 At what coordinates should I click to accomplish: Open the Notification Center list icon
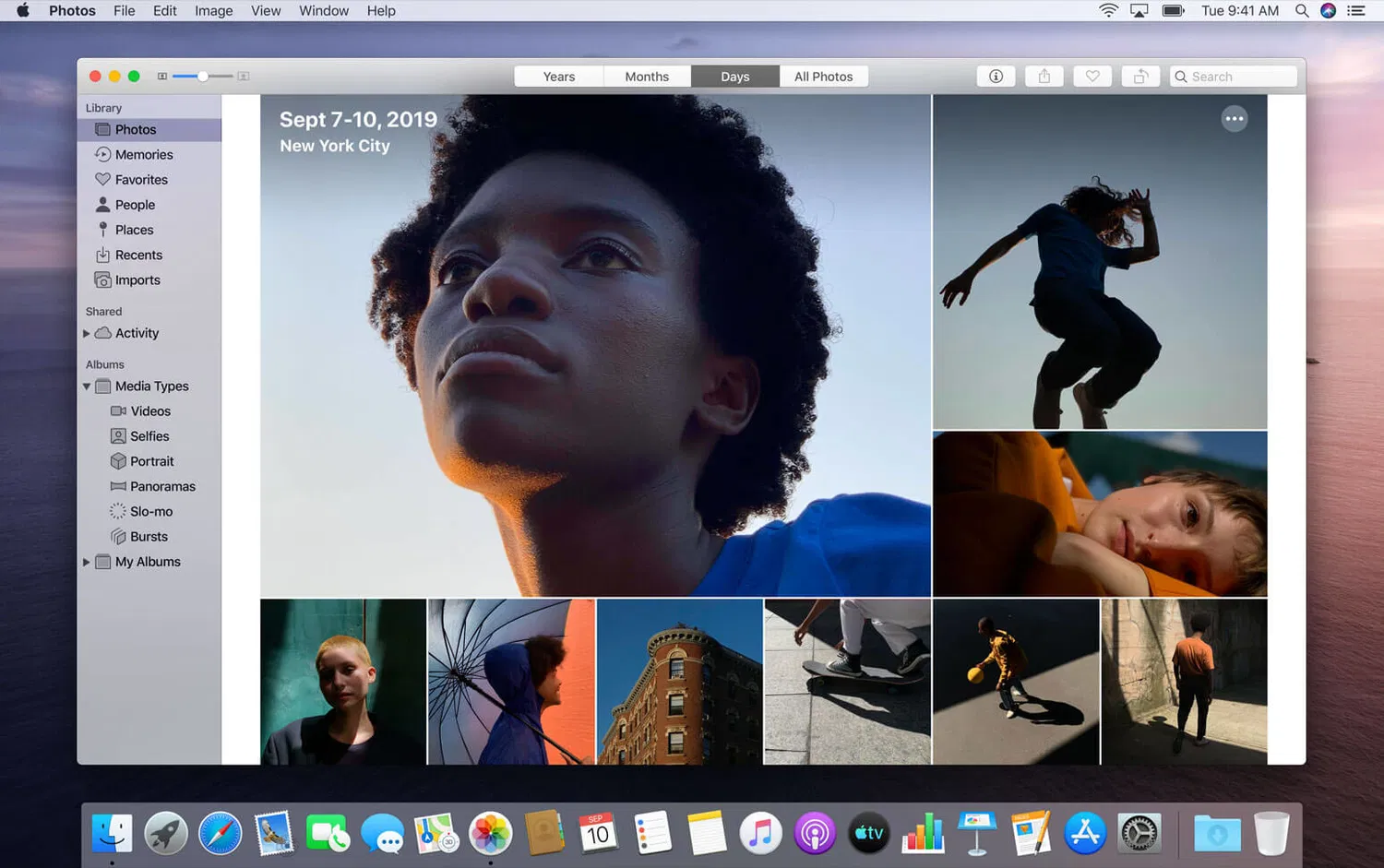[1356, 11]
